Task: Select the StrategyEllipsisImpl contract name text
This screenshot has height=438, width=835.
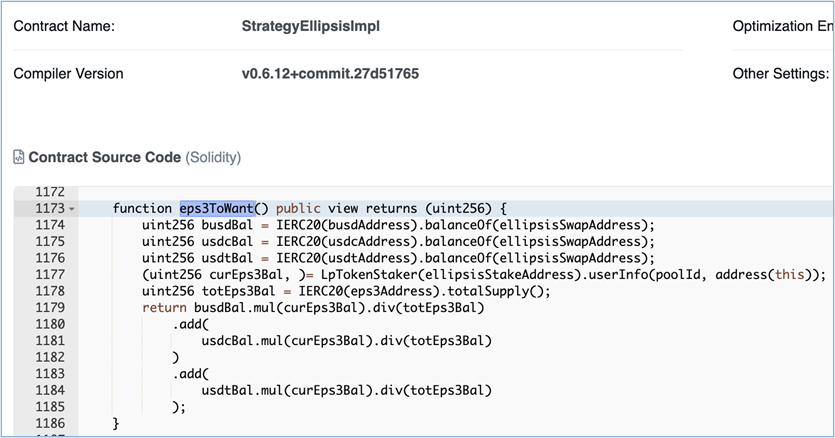Action: click(311, 25)
